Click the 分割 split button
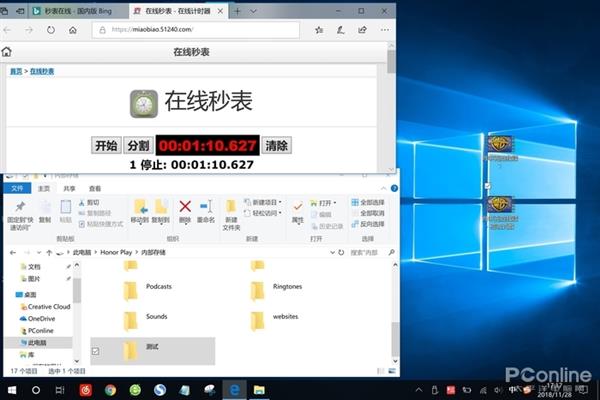The width and height of the screenshot is (600, 400). (x=138, y=145)
